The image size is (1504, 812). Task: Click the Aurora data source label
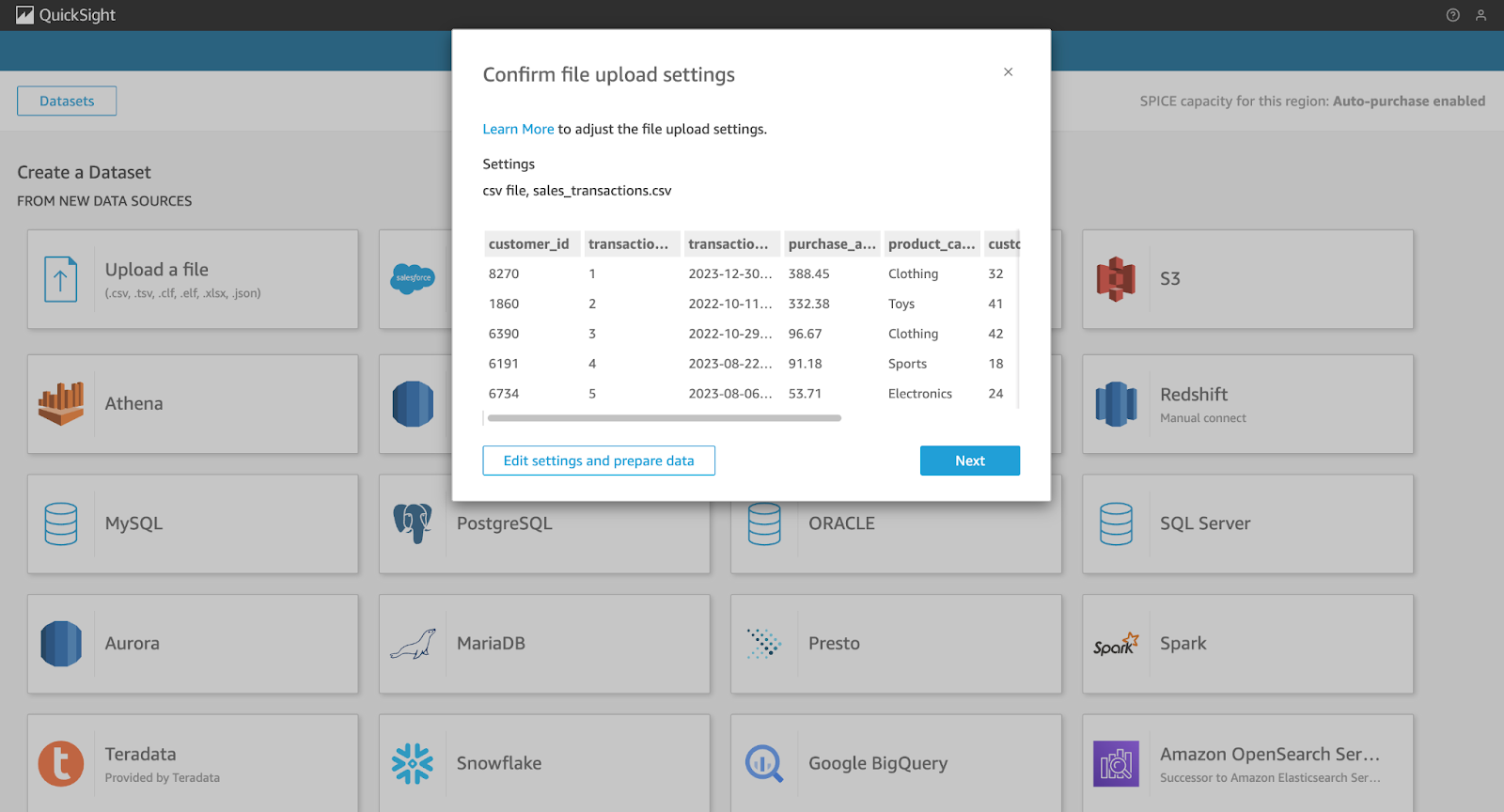tap(133, 644)
